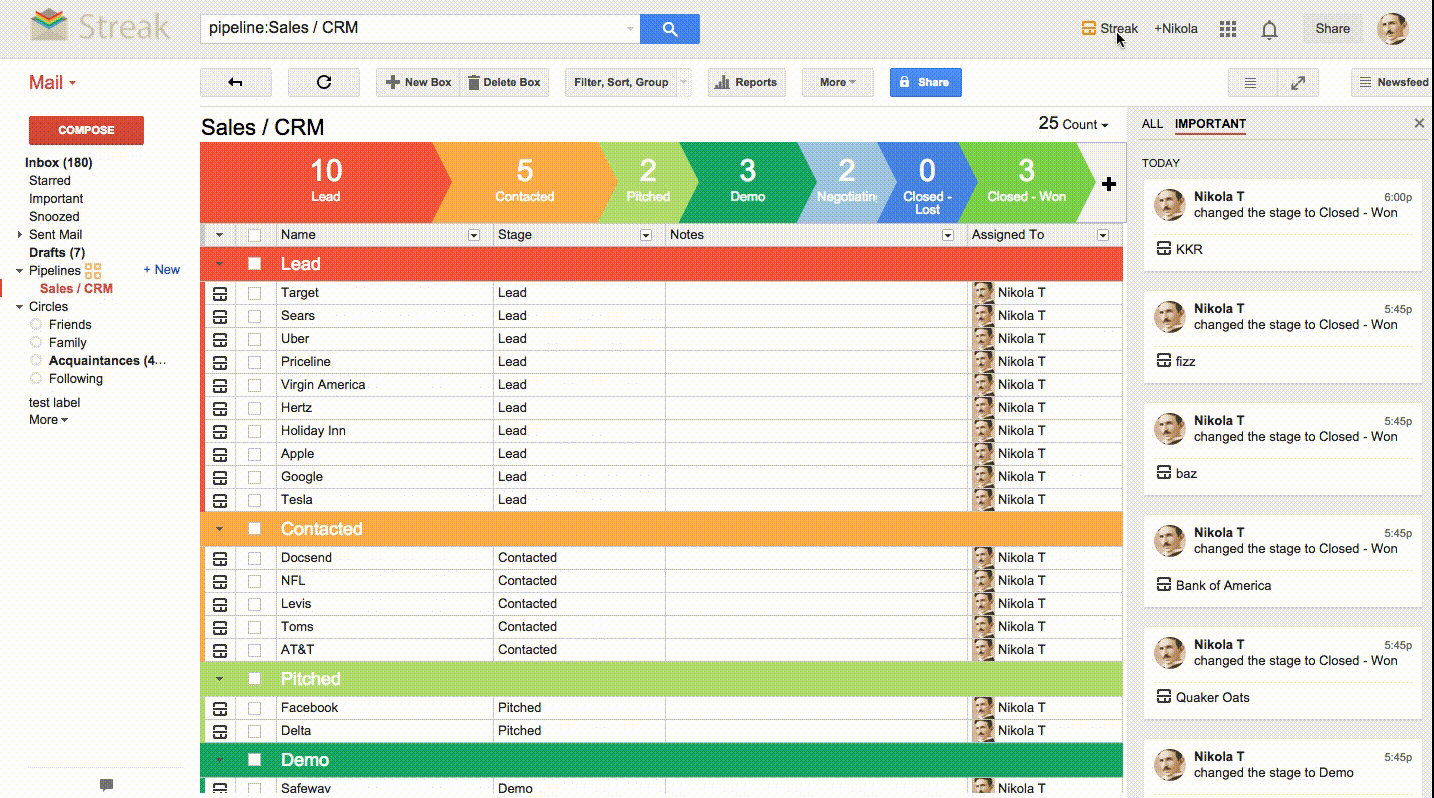Toggle the select-all checkbox in table header
The height and width of the screenshot is (798, 1434).
coord(254,235)
